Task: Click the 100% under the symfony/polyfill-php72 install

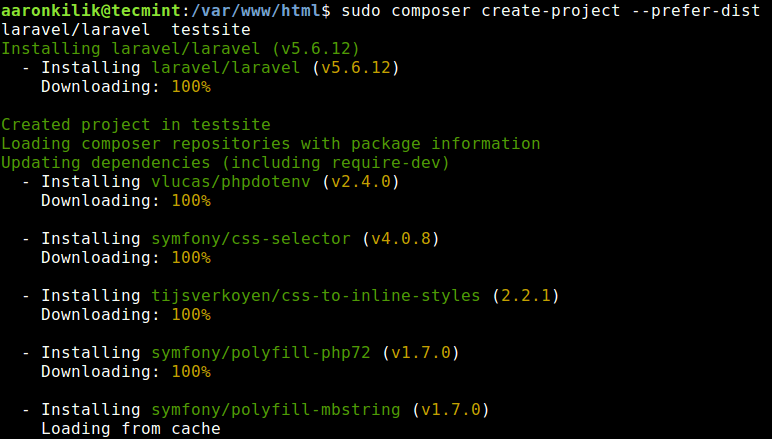Action: tap(190, 372)
